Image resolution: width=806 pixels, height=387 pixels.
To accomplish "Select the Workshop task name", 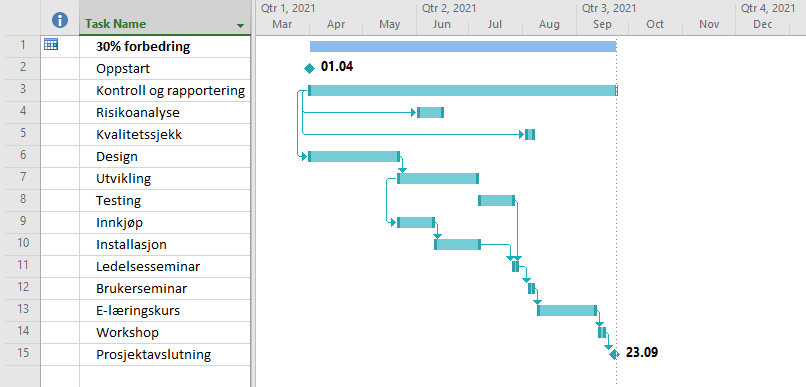I will (127, 333).
